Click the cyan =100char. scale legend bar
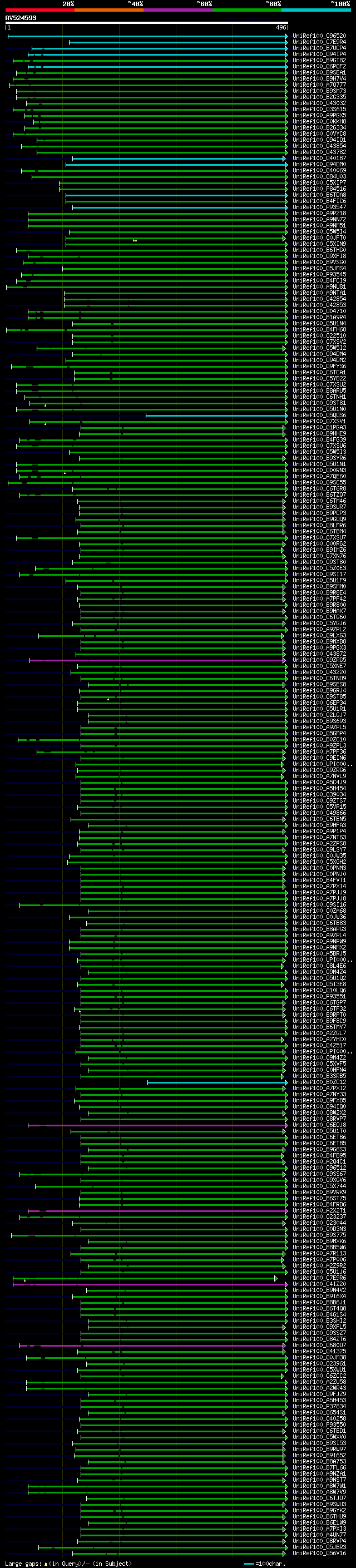 pos(248,1564)
